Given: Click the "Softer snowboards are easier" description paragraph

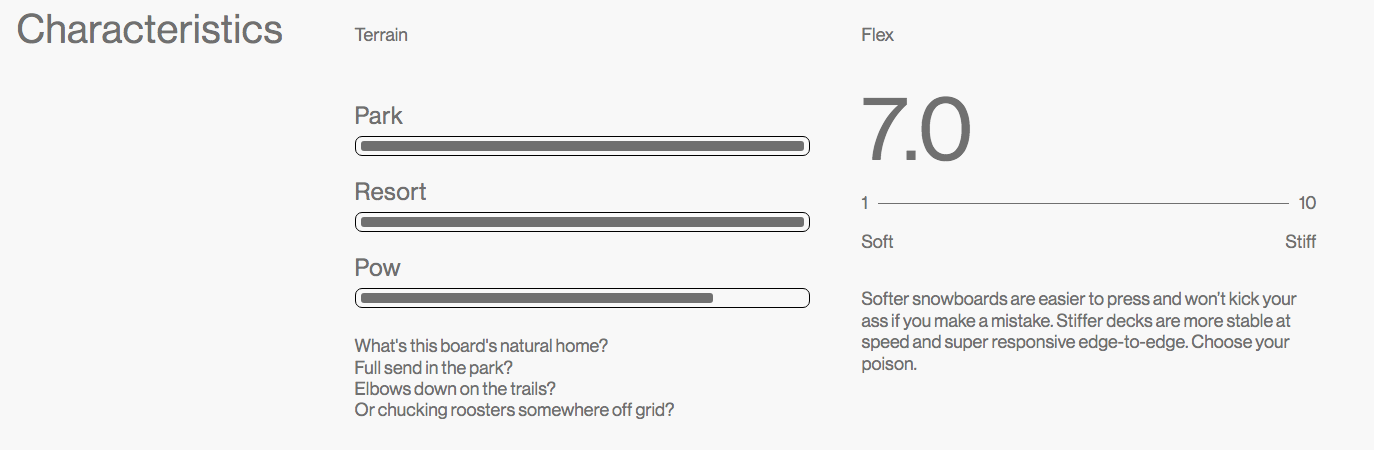Looking at the screenshot, I should click(1079, 331).
